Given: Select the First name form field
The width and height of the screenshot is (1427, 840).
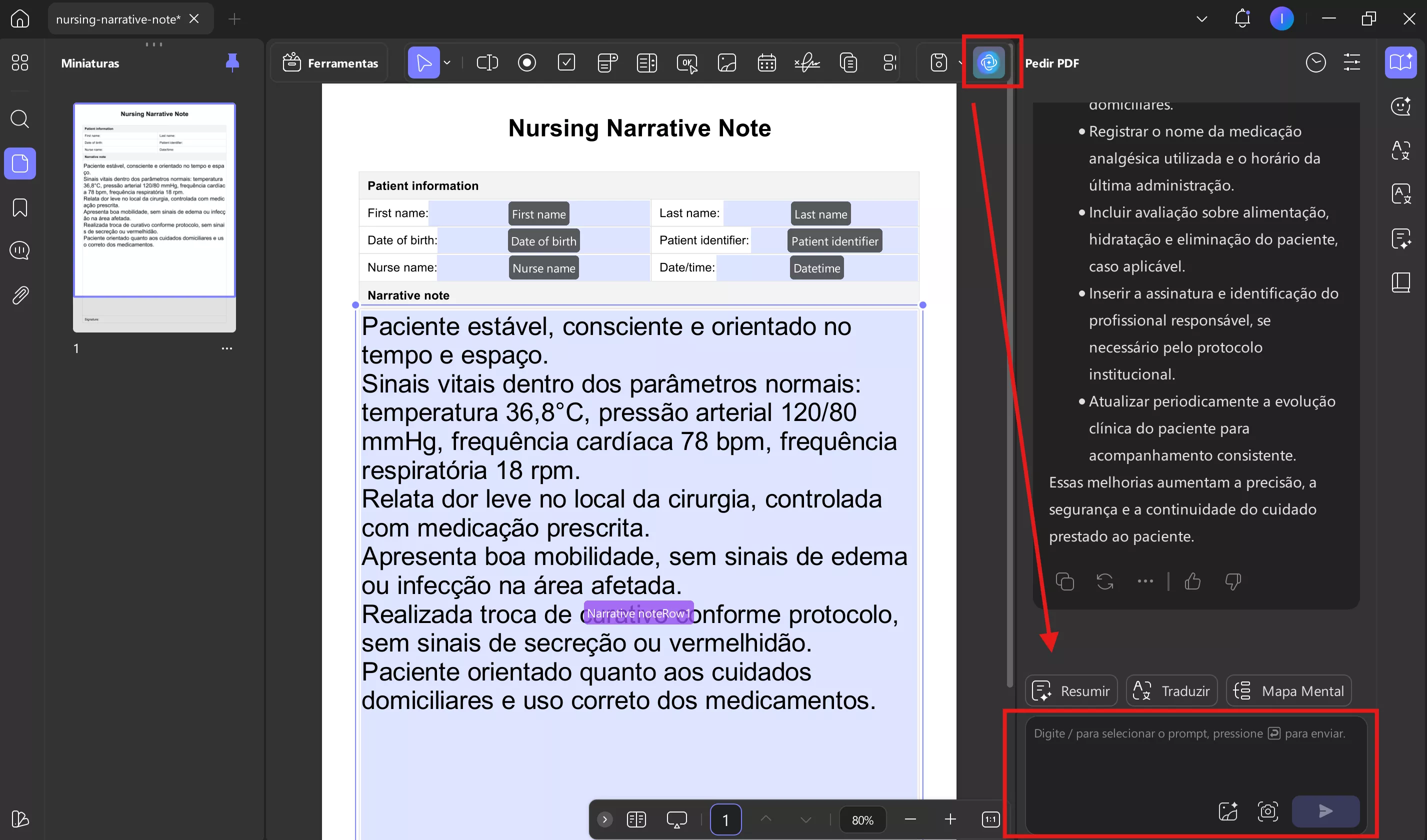Looking at the screenshot, I should tap(538, 214).
